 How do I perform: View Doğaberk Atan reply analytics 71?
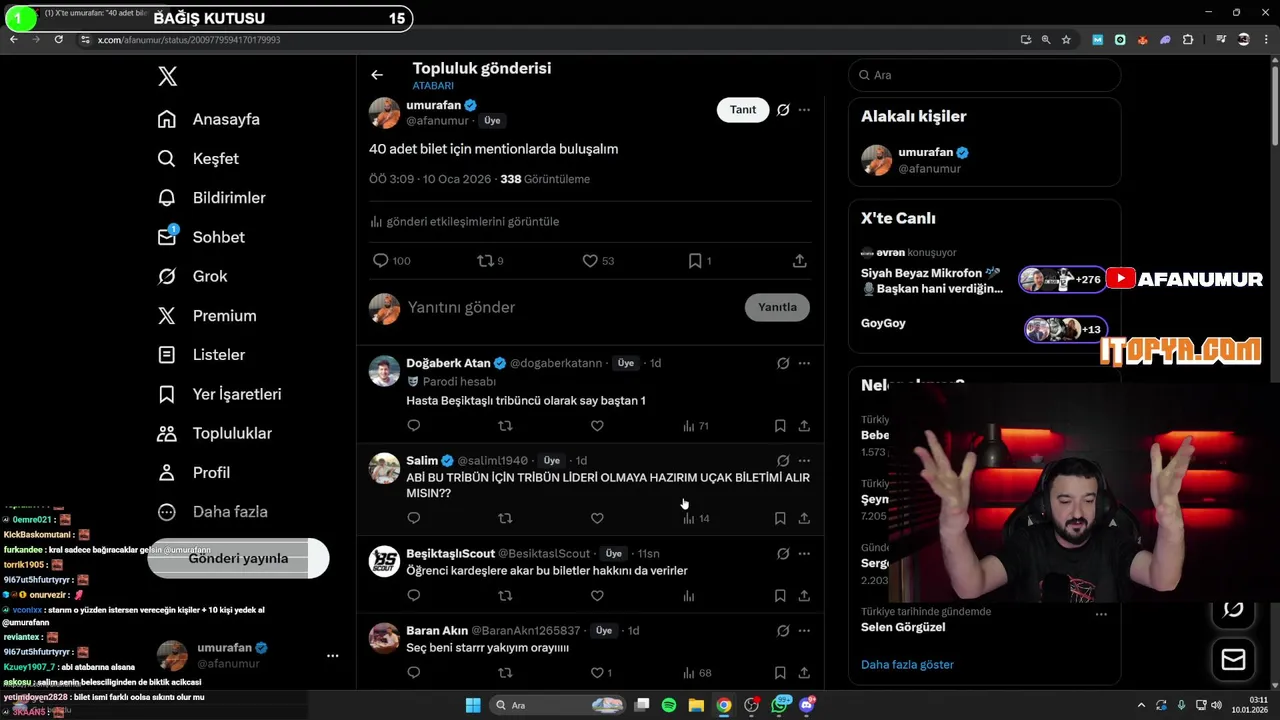pos(696,426)
